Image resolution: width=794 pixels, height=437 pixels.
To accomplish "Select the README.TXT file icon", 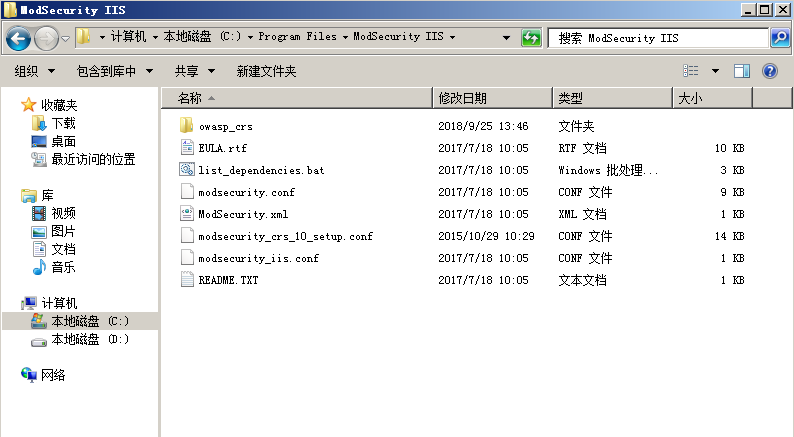I will coord(187,280).
